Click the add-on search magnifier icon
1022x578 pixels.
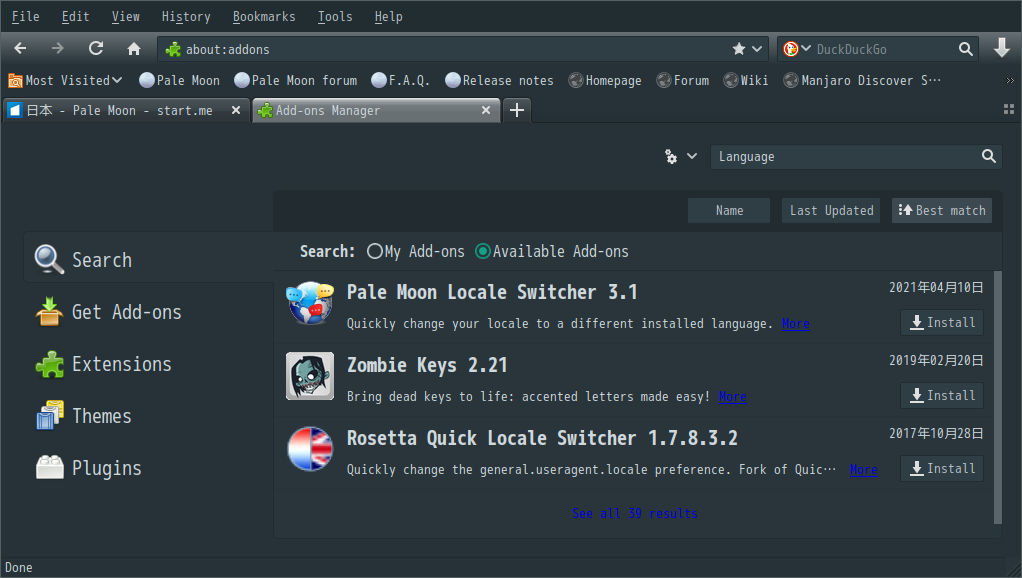pos(989,156)
